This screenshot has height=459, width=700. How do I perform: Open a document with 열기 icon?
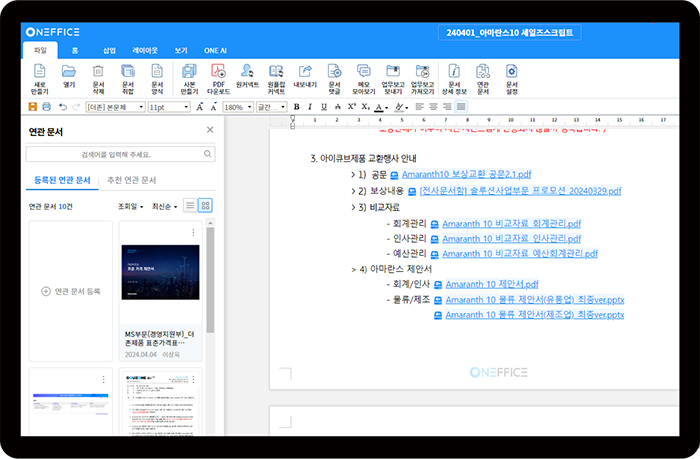(69, 76)
